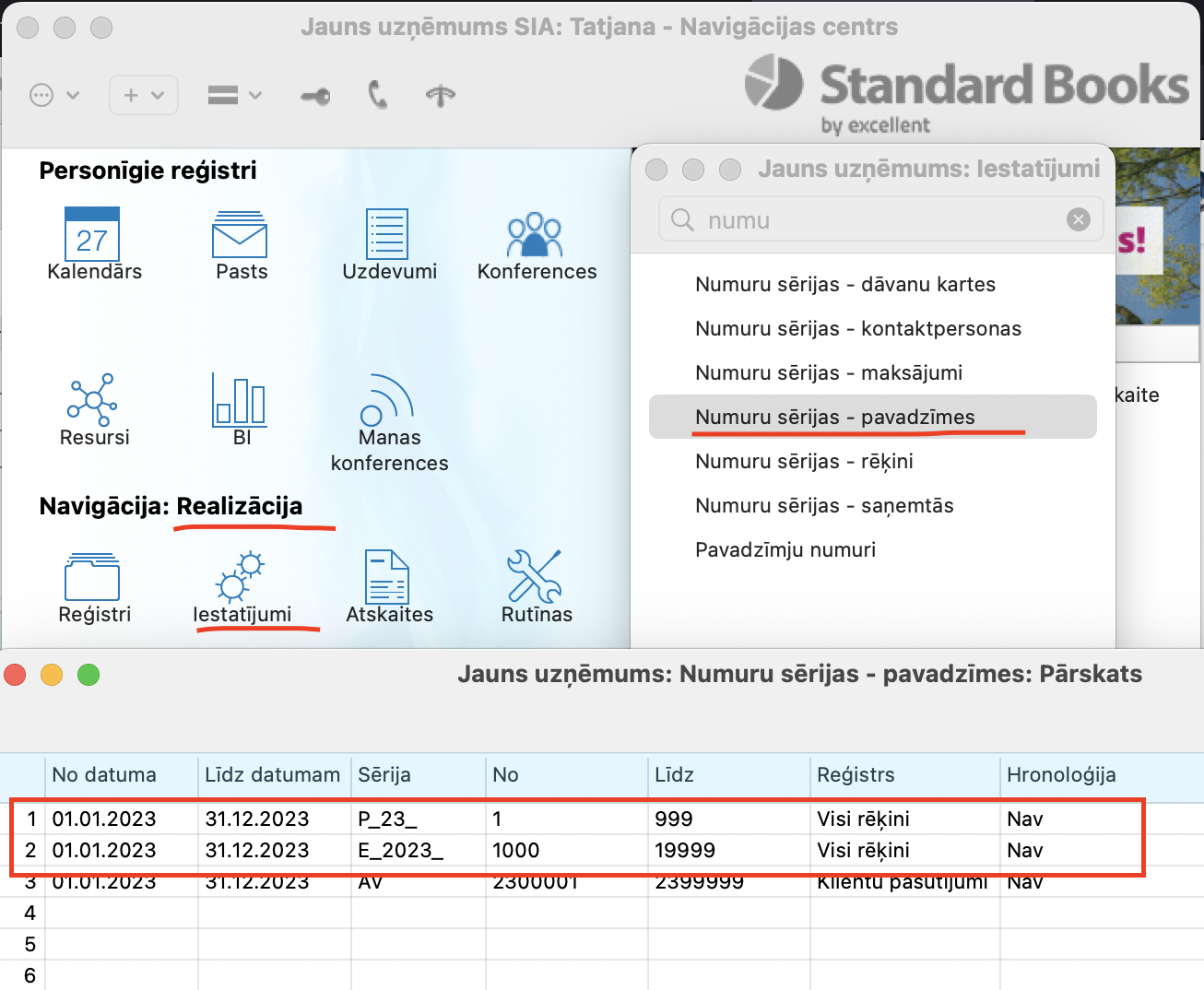This screenshot has width=1204, height=990.
Task: Open the Pasts mail icon
Action: [x=240, y=236]
